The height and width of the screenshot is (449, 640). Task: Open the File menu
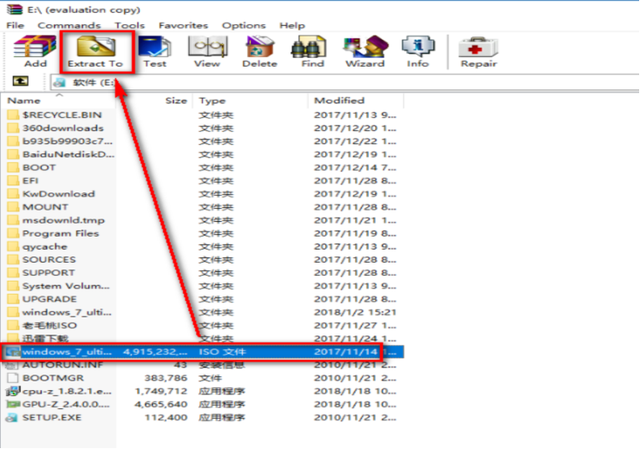[15, 25]
